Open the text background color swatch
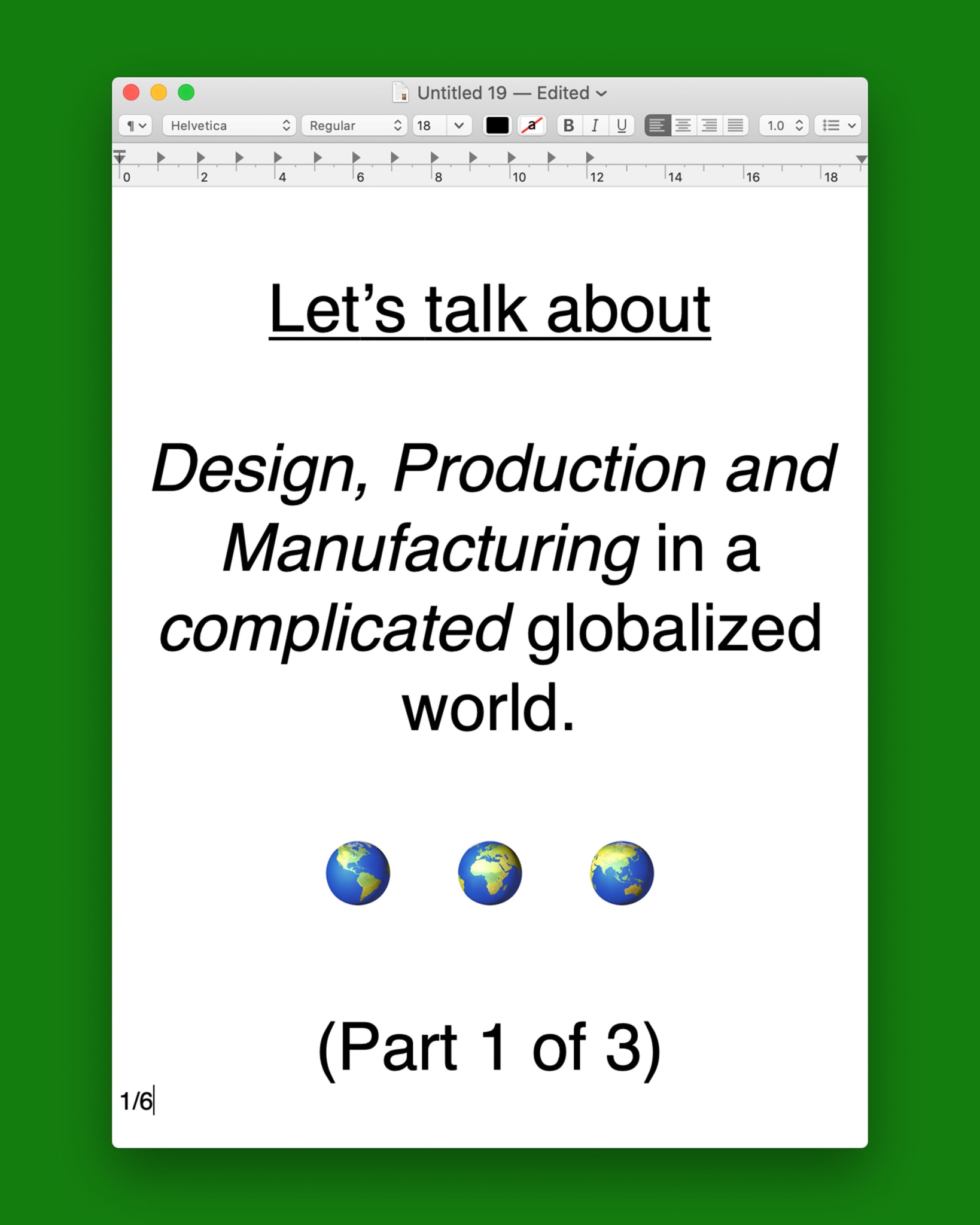Screen dimensions: 980x1225 (531, 126)
